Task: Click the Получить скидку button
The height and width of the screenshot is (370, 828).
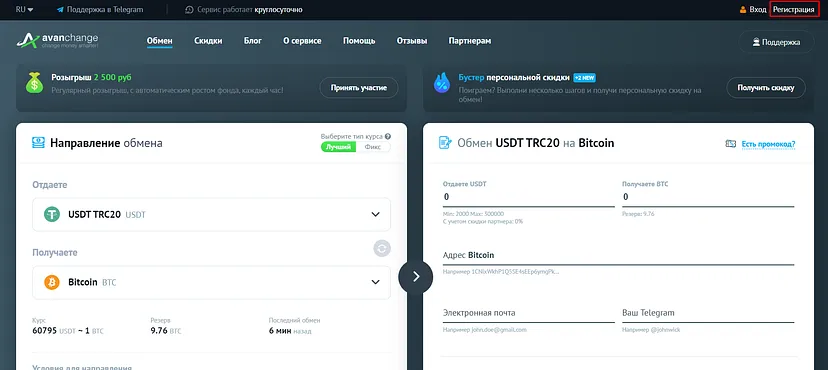Action: [x=766, y=88]
